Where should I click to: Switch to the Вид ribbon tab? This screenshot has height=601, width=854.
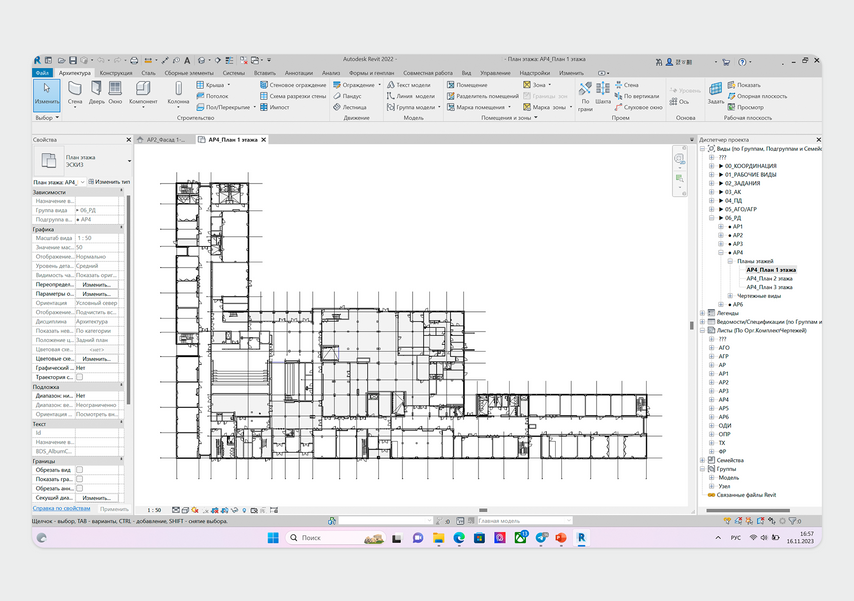tap(466, 72)
